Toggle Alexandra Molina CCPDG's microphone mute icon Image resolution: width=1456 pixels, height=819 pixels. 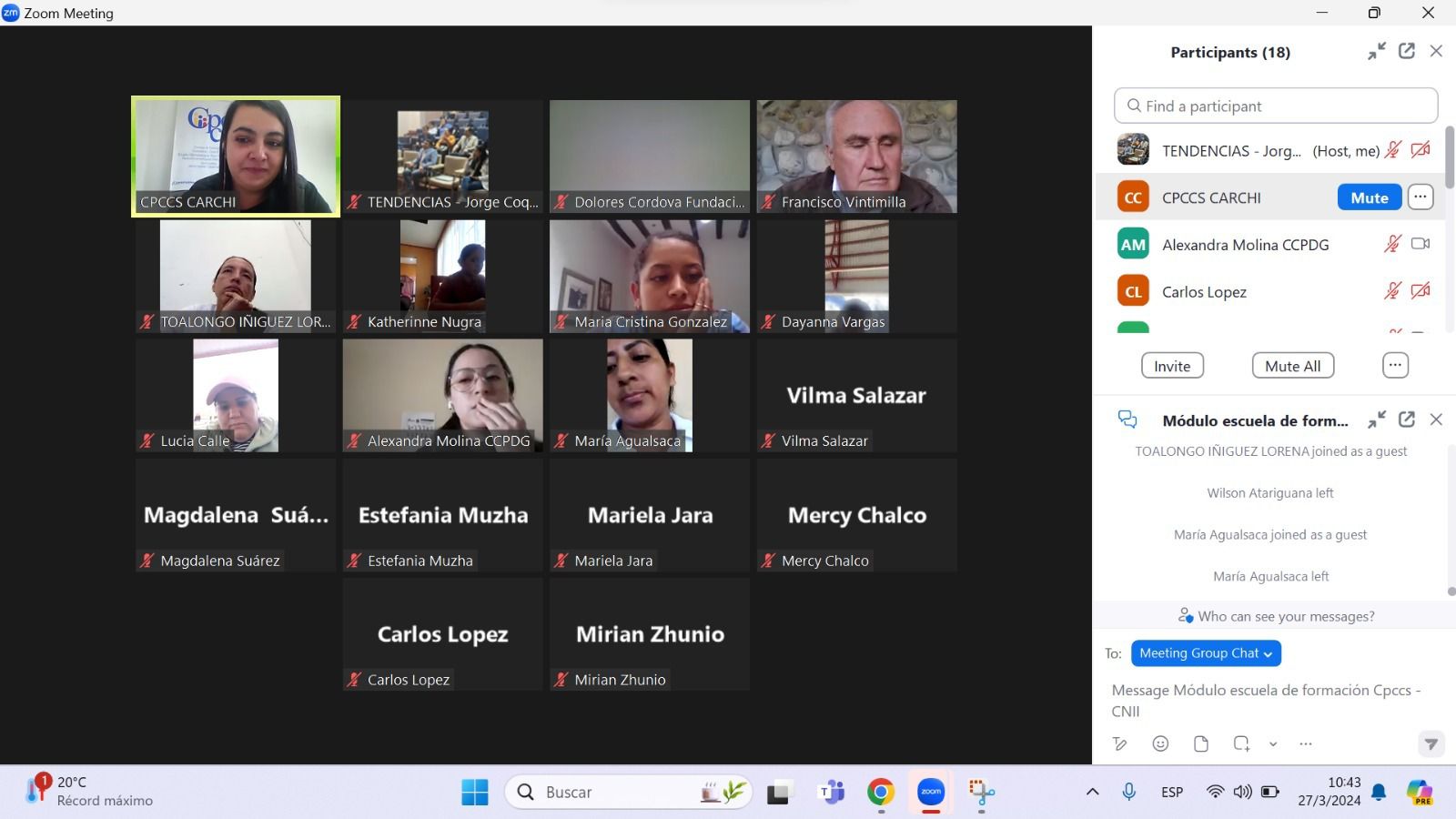pyautogui.click(x=1392, y=244)
